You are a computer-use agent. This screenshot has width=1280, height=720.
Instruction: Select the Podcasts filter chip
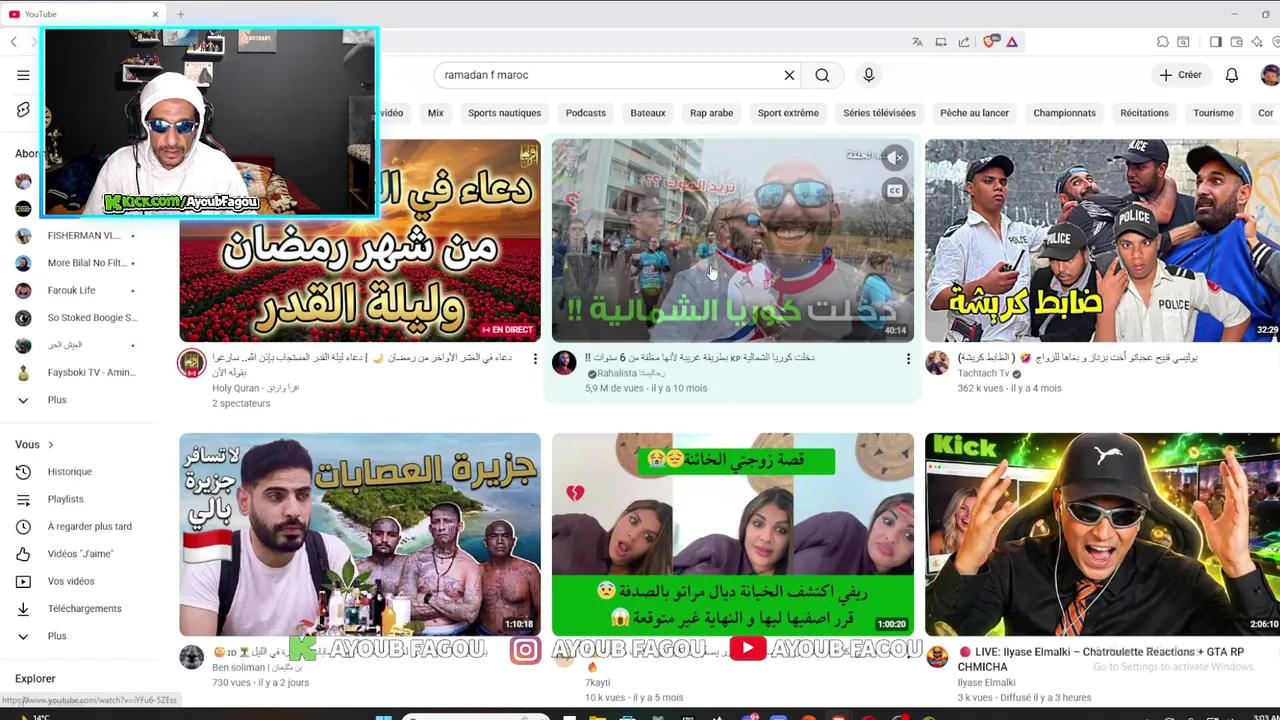(x=586, y=113)
